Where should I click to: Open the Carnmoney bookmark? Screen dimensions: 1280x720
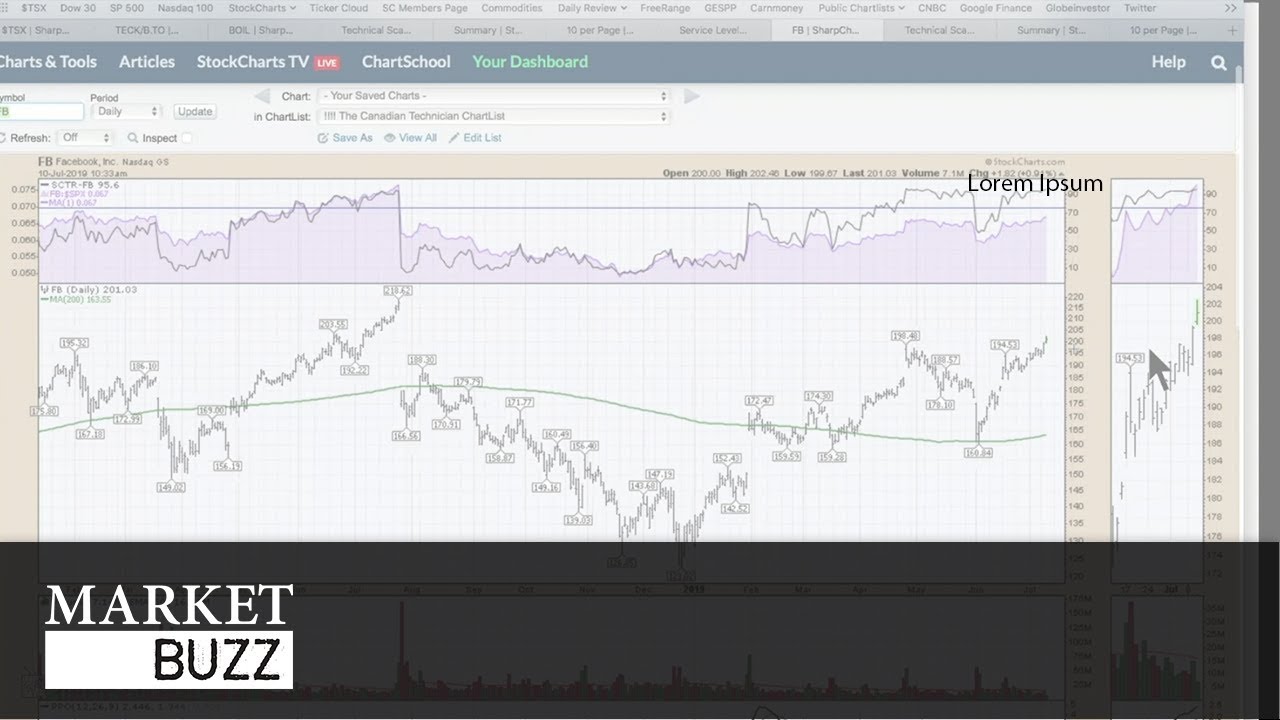(777, 8)
